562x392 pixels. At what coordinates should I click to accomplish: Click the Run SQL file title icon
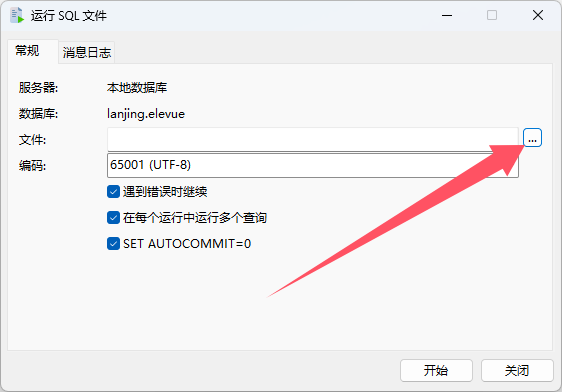click(x=17, y=16)
